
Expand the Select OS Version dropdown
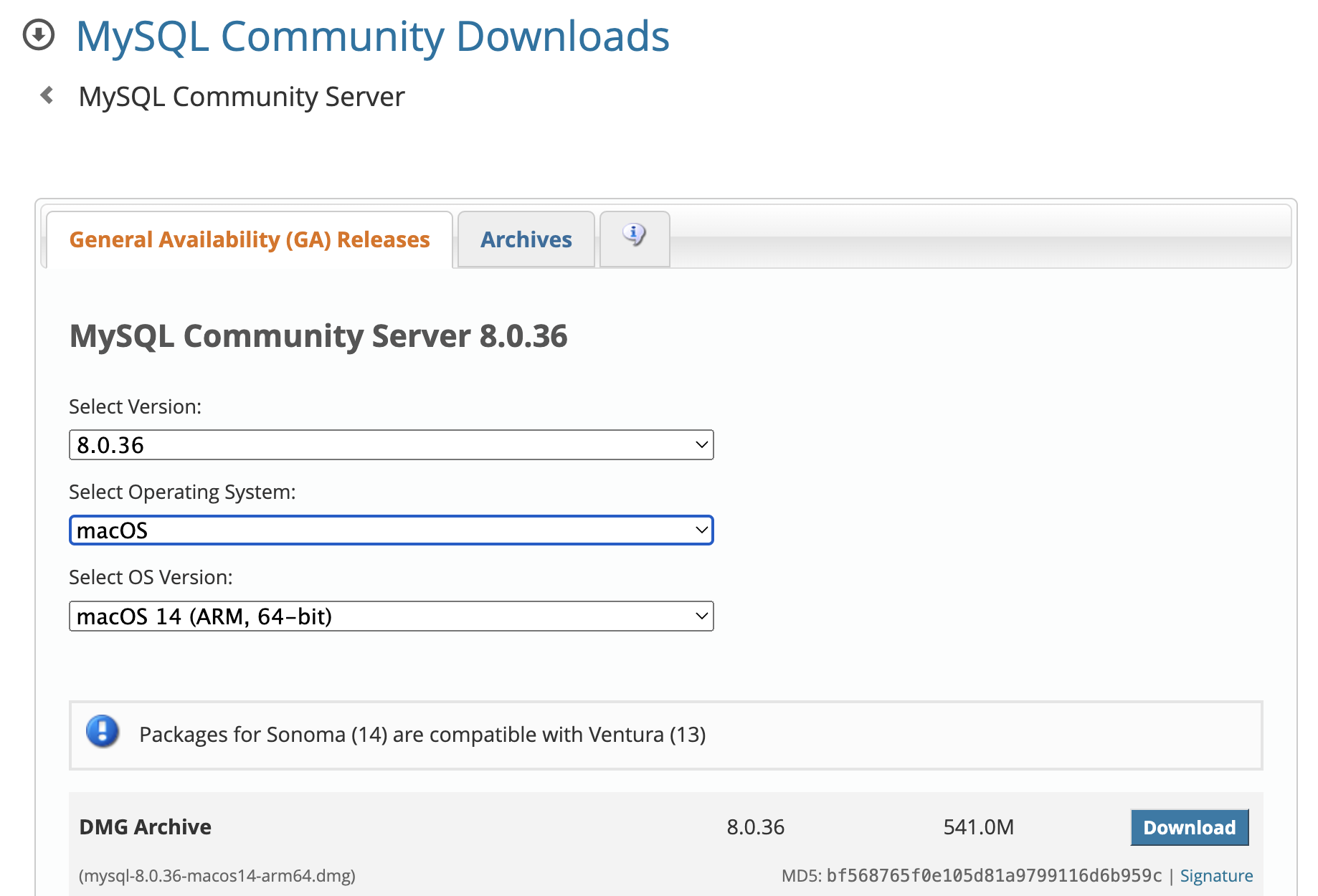pyautogui.click(x=392, y=616)
